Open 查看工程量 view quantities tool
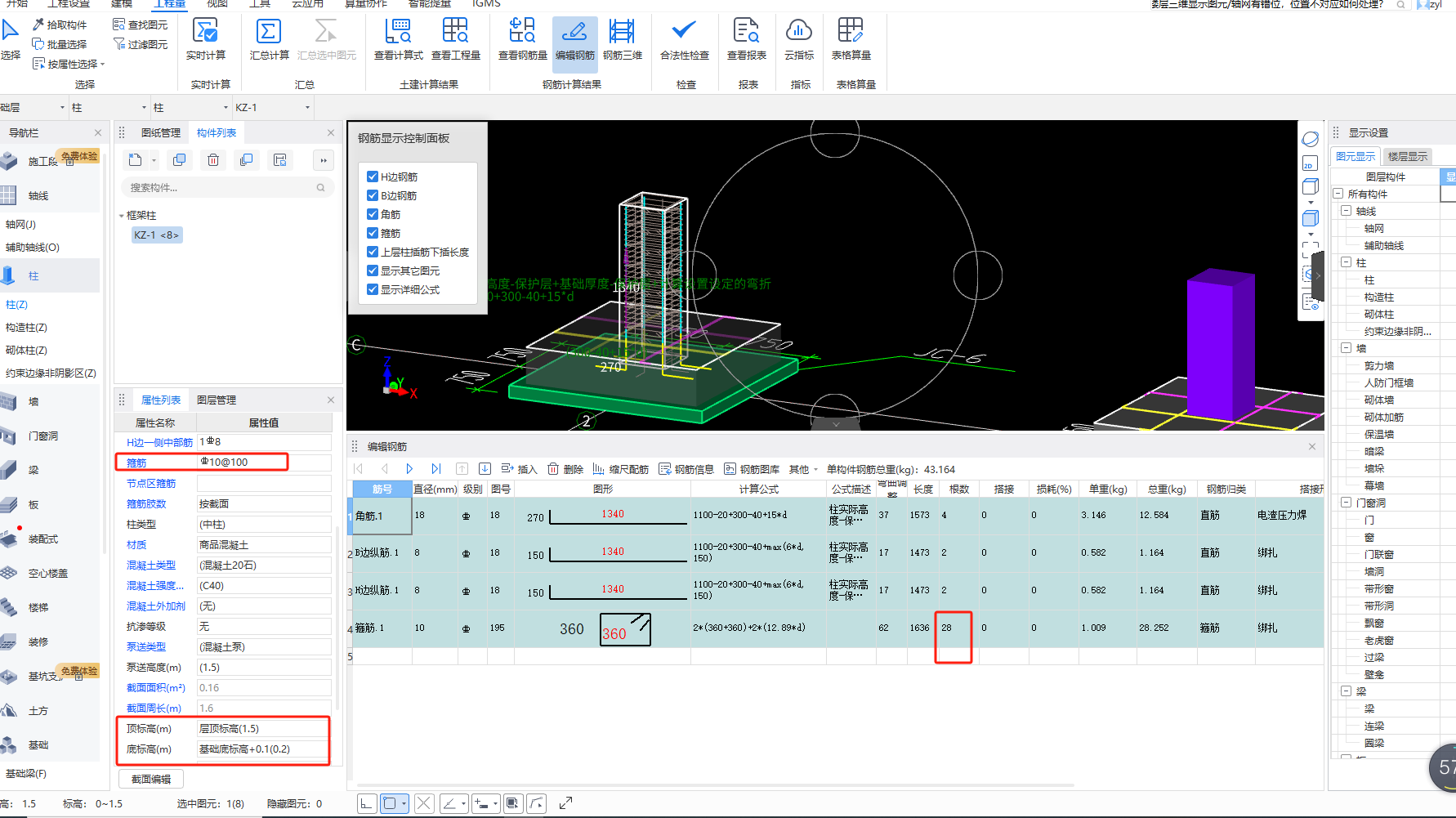 (456, 39)
